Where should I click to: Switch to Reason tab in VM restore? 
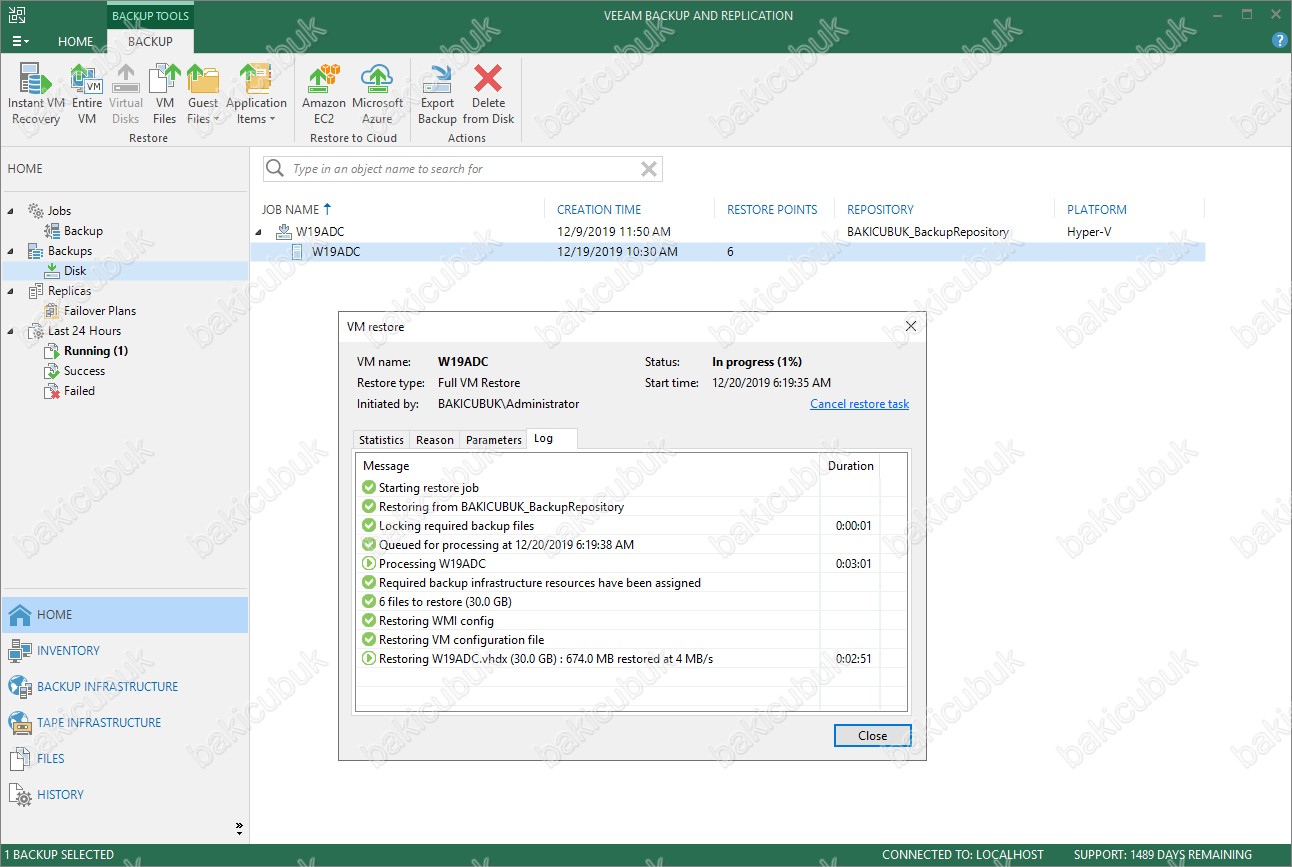click(x=435, y=440)
